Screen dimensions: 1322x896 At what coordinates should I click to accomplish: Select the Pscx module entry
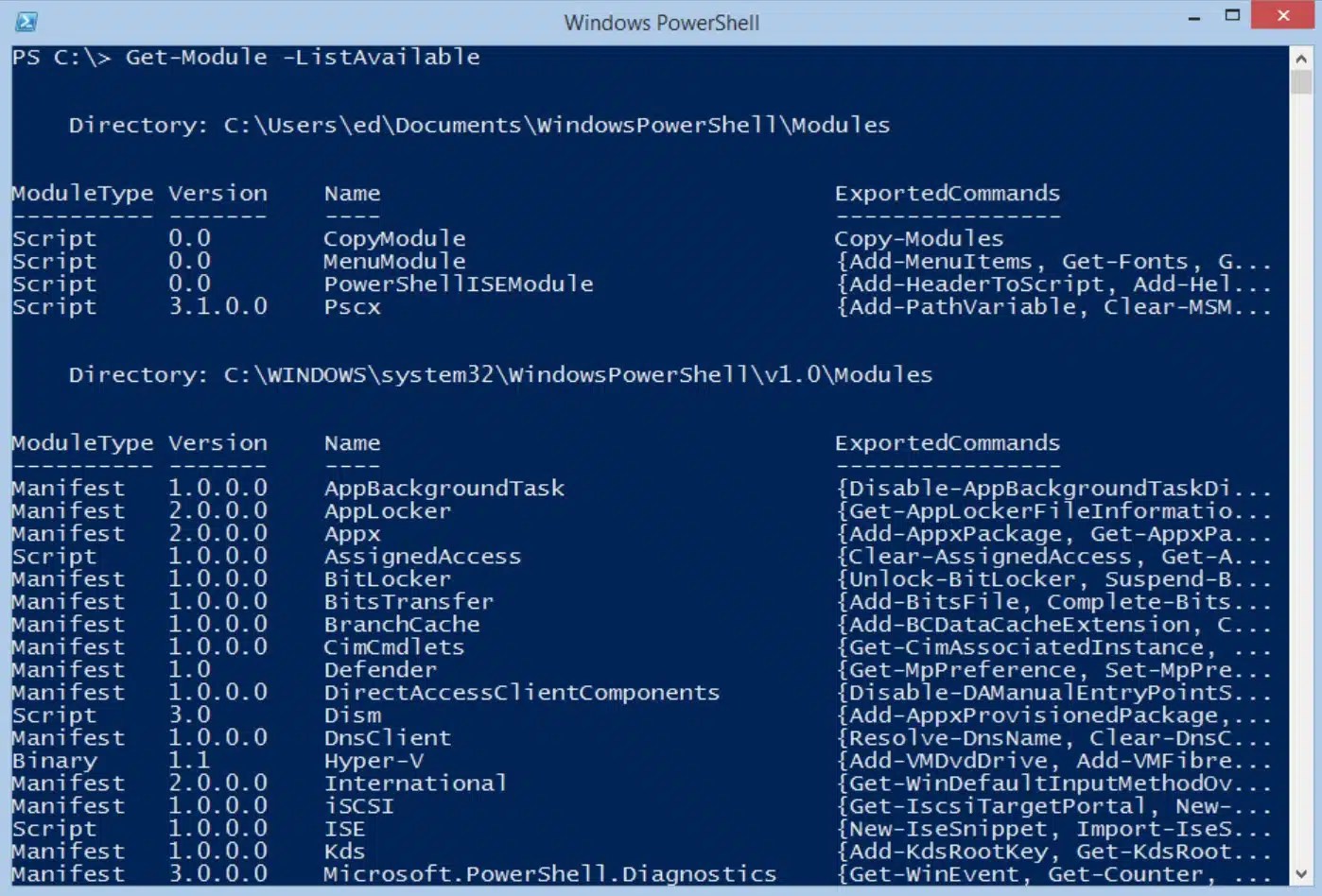click(x=354, y=306)
